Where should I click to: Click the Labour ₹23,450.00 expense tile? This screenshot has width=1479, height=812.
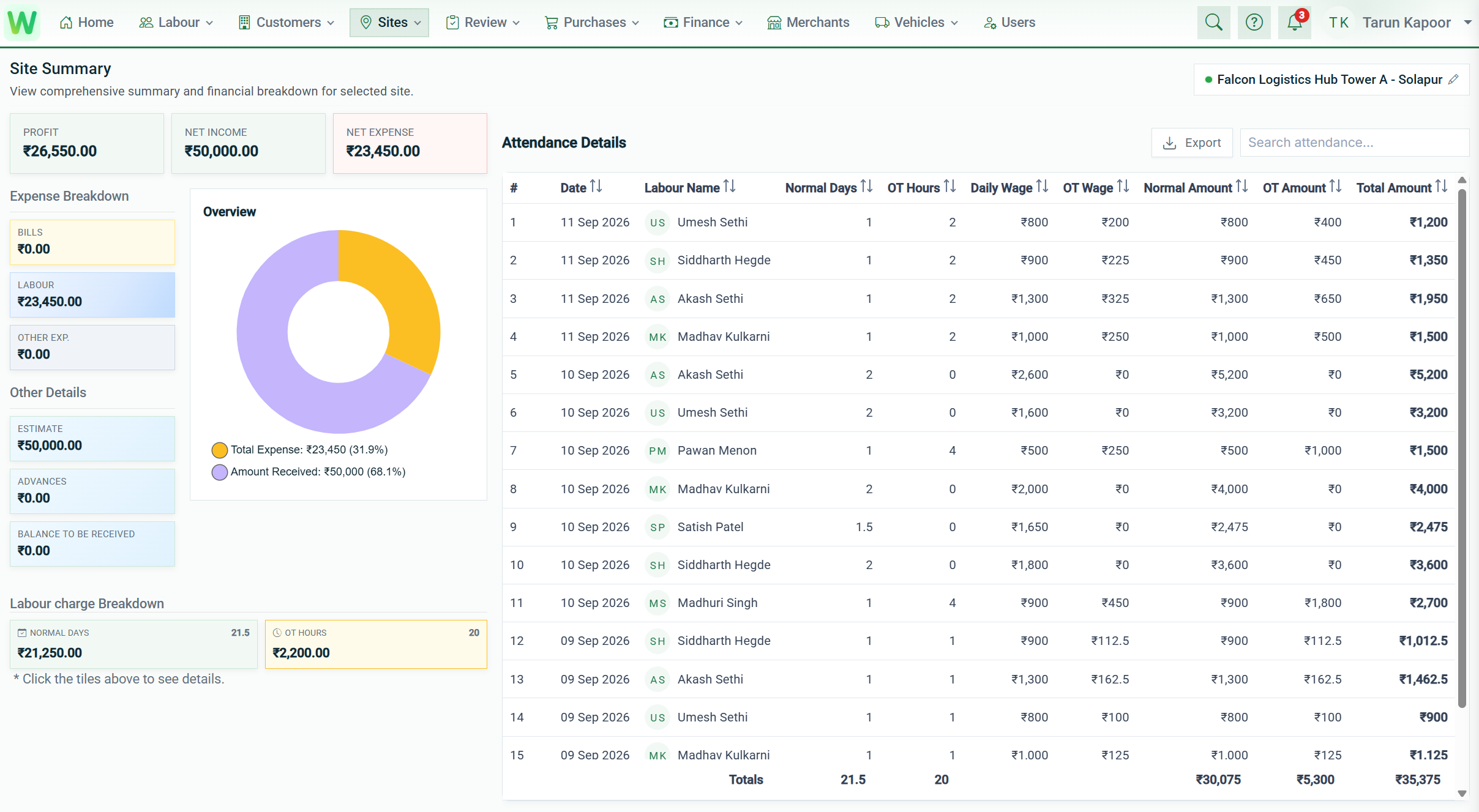[x=92, y=295]
